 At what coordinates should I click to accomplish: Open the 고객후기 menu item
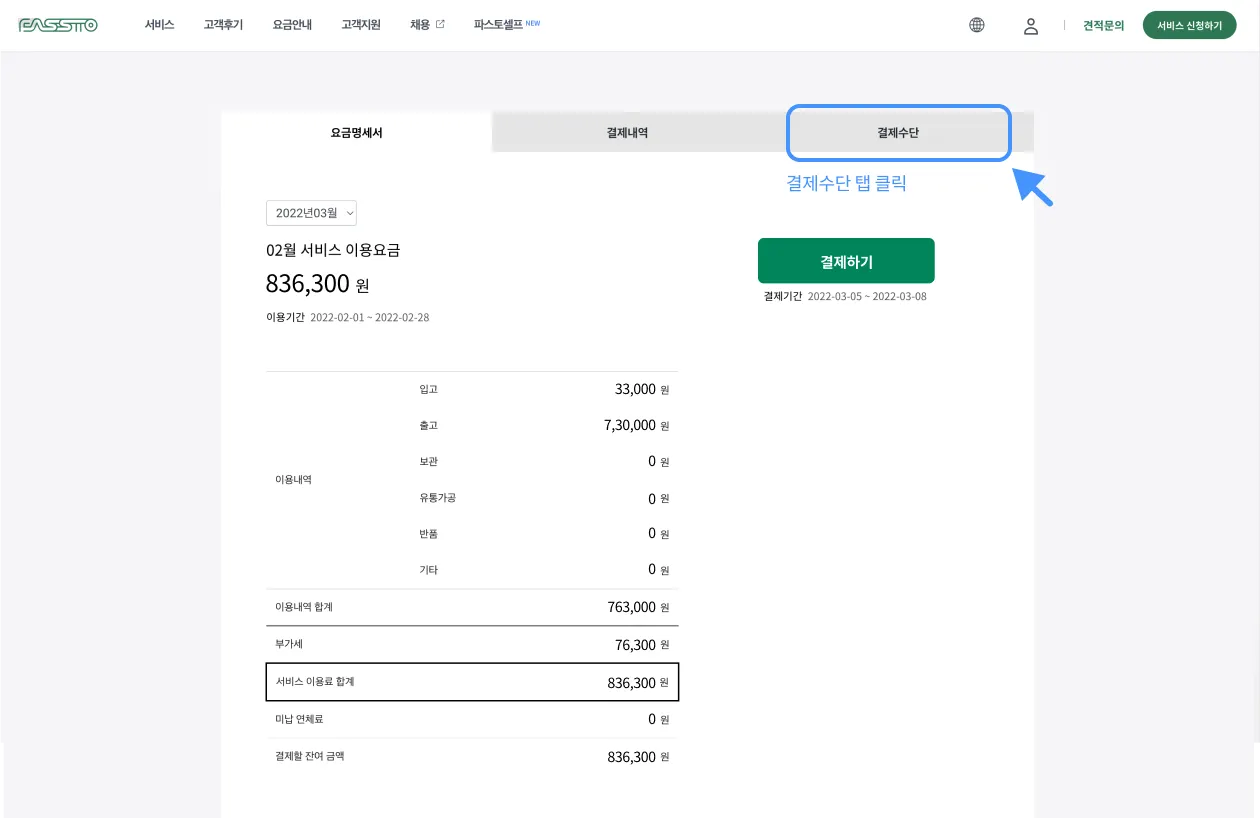[223, 25]
